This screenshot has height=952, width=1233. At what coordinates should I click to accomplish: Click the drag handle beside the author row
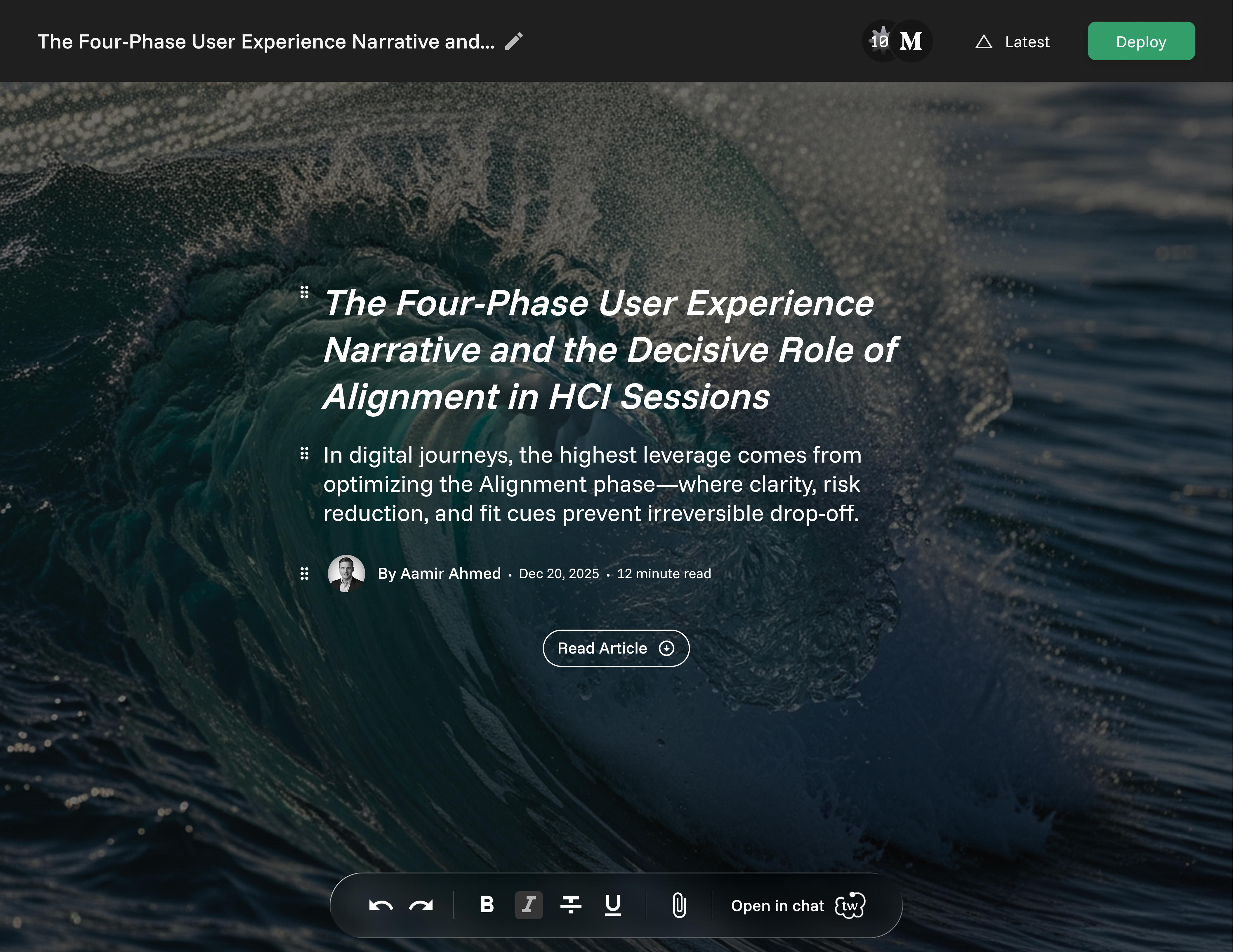pos(304,574)
